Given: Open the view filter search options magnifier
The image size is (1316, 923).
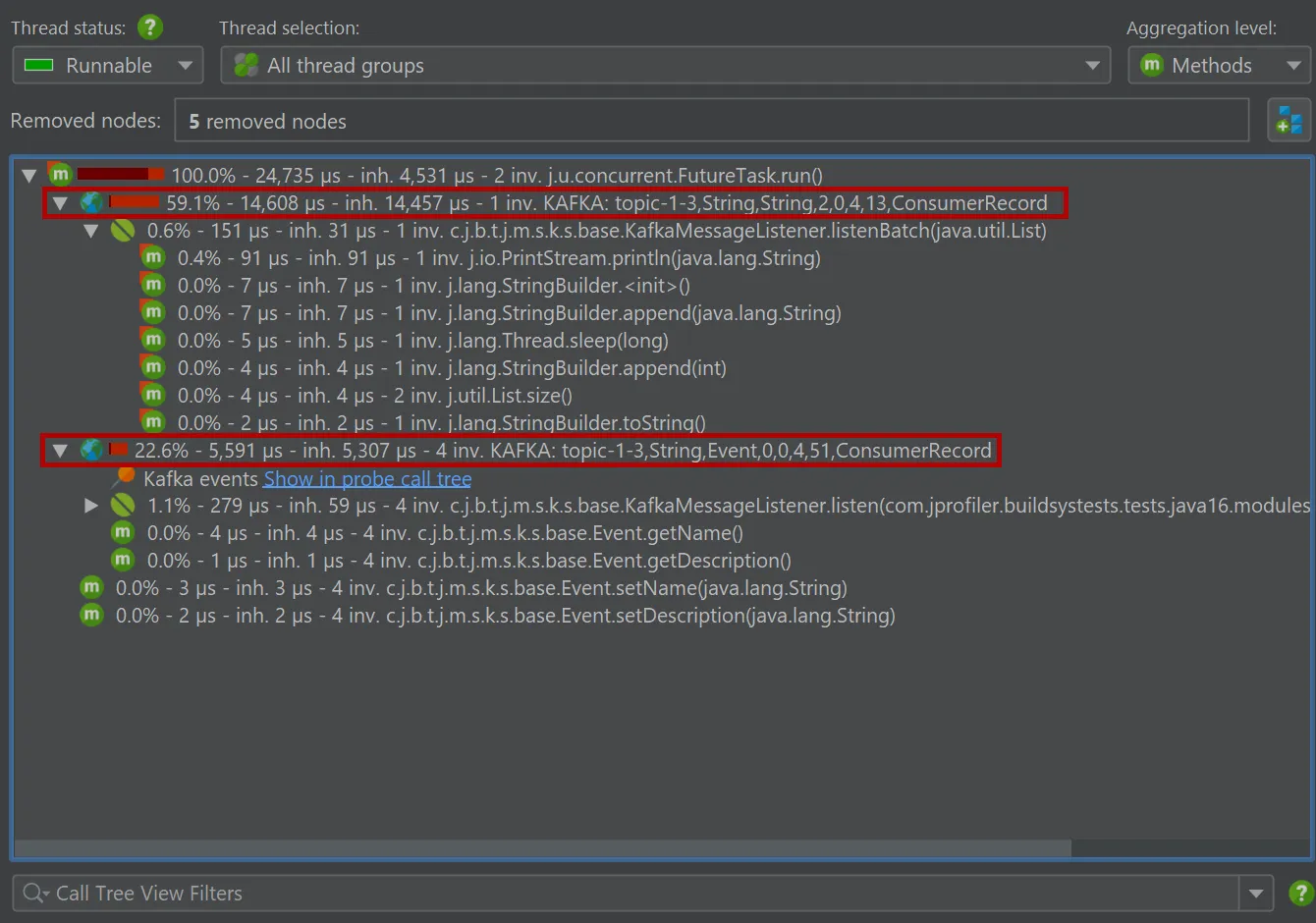Looking at the screenshot, I should tap(34, 894).
